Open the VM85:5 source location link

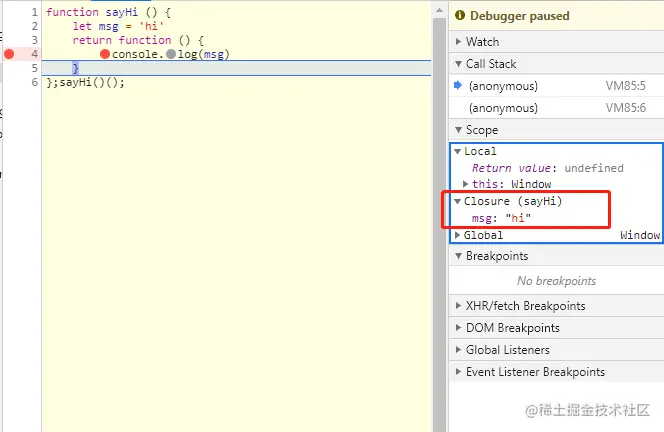pyautogui.click(x=625, y=86)
